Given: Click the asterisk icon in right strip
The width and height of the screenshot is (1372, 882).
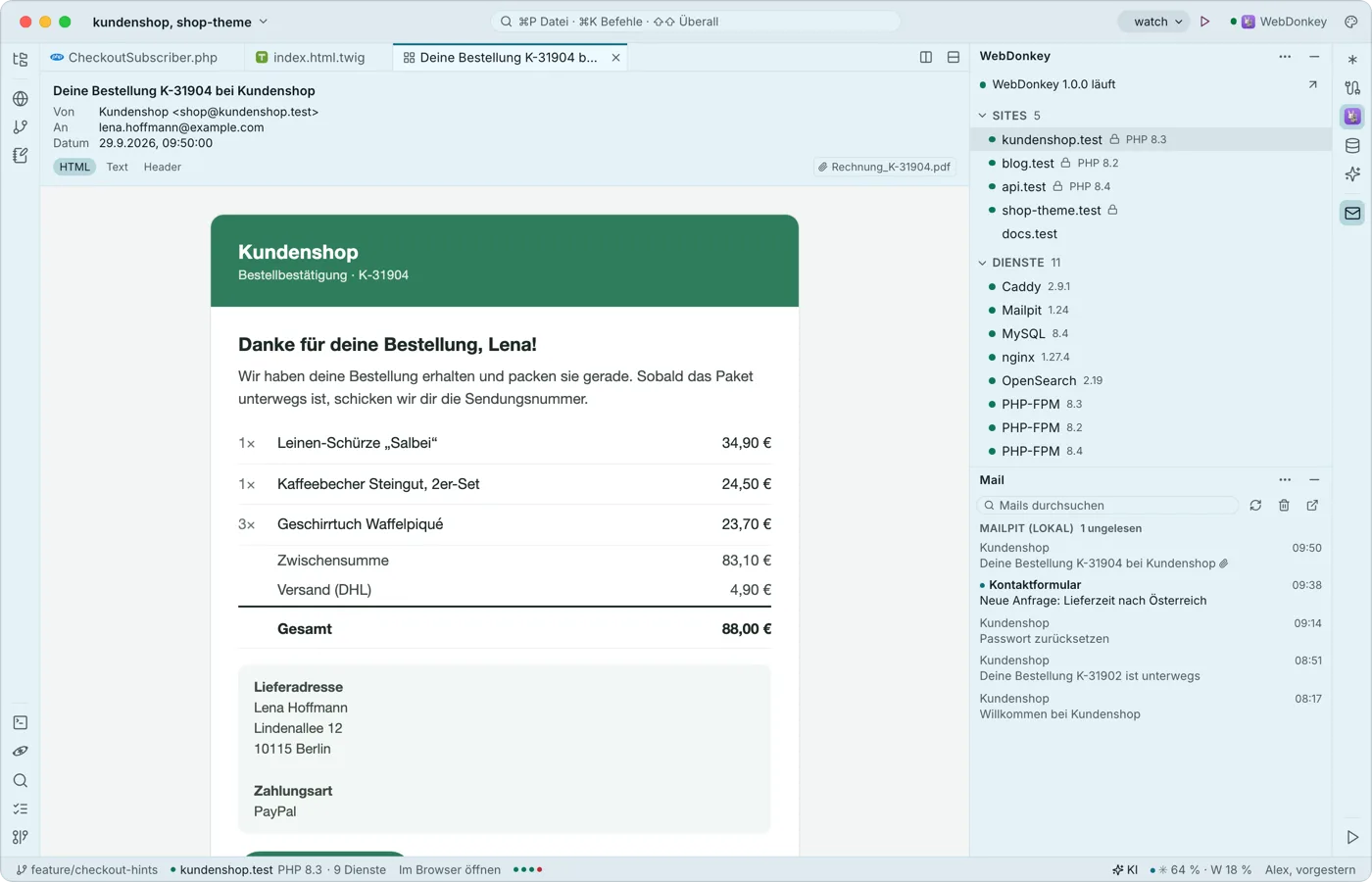Looking at the screenshot, I should [1352, 60].
